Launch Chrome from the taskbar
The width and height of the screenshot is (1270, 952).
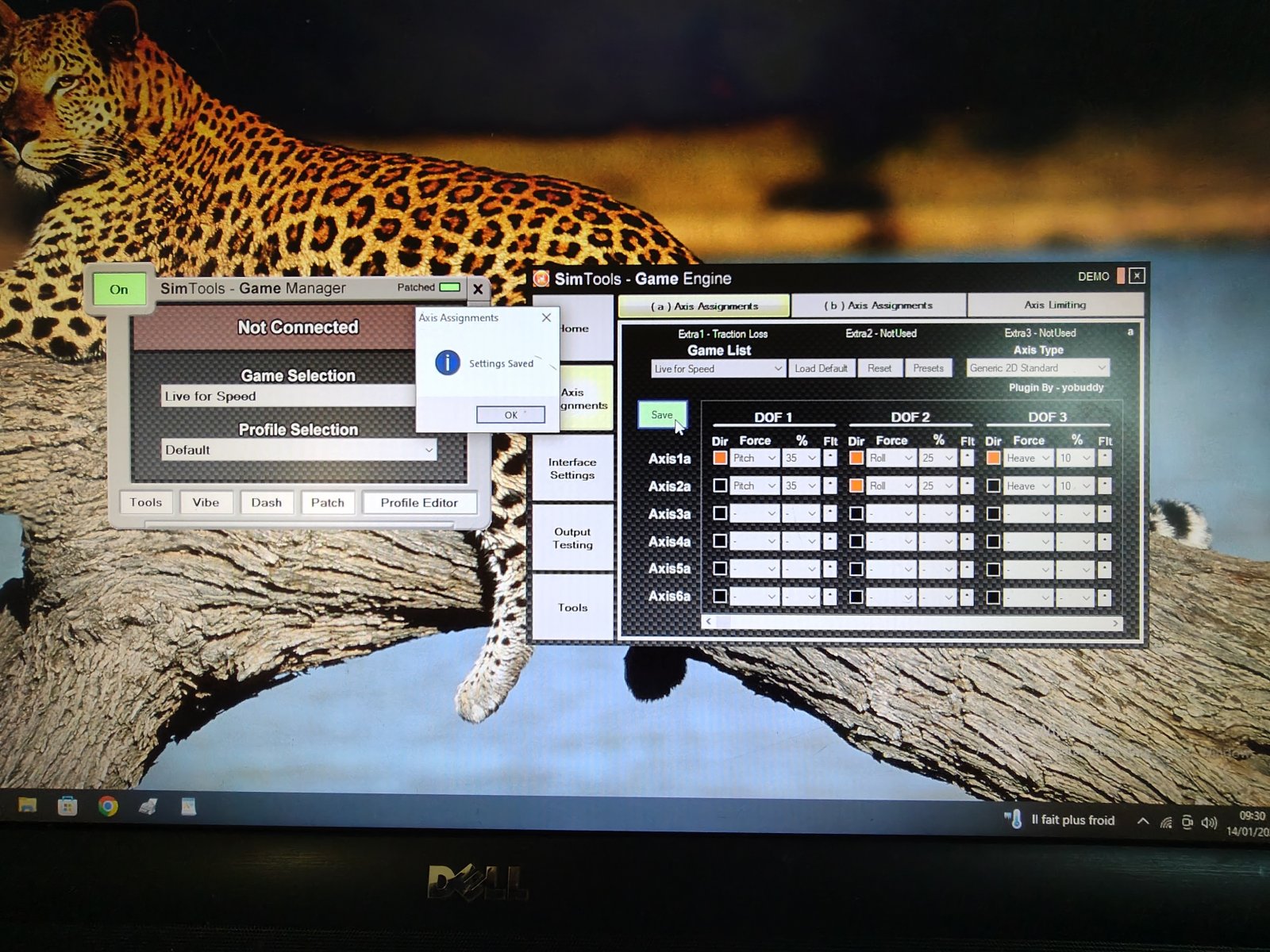point(108,806)
